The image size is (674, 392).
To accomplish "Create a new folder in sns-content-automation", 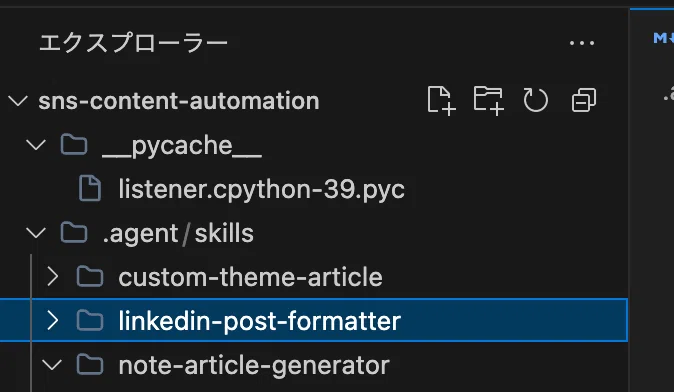I will [488, 101].
